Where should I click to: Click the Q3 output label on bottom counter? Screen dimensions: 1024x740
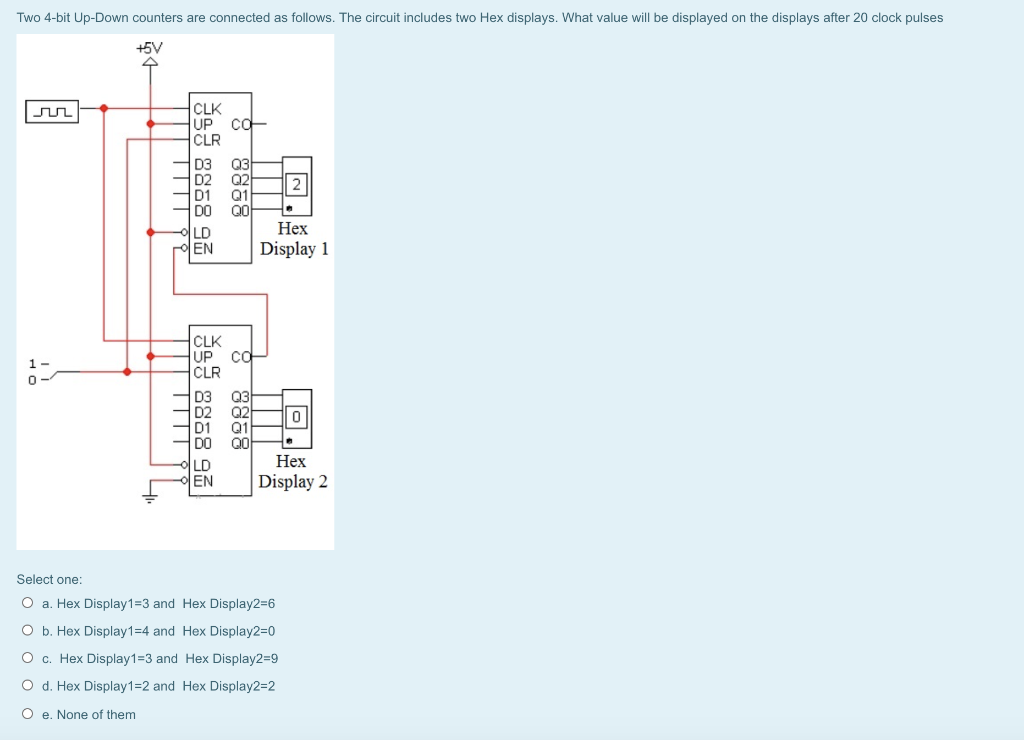238,395
